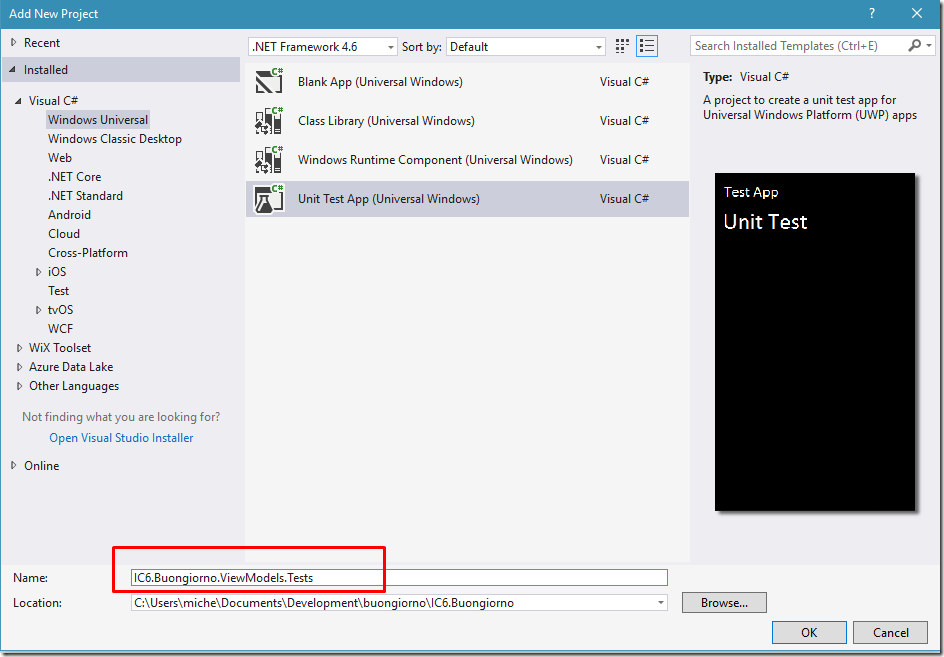Open the Location path dropdown
944x657 pixels.
click(x=660, y=603)
